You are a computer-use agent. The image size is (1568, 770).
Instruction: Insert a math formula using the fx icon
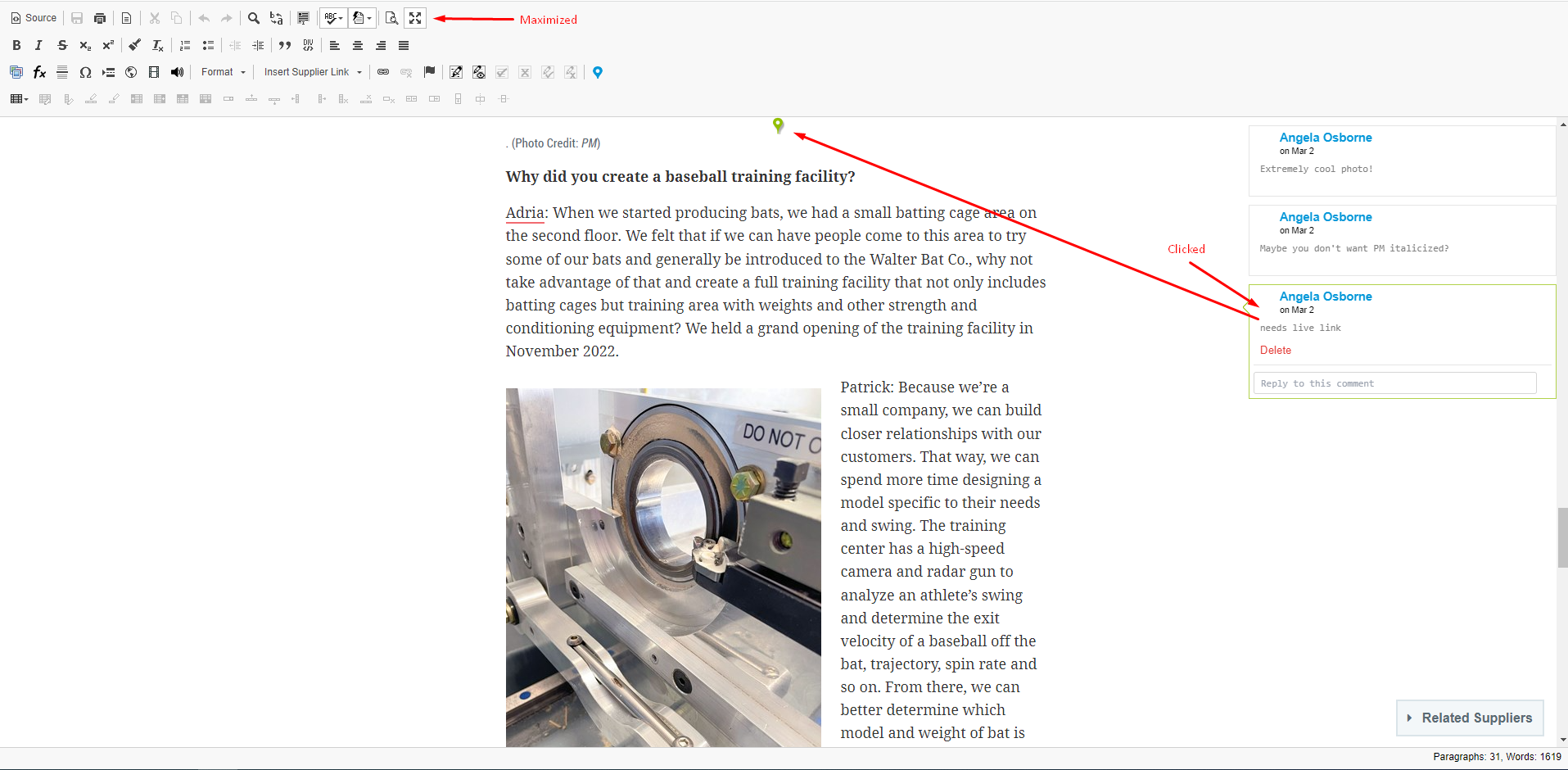39,73
